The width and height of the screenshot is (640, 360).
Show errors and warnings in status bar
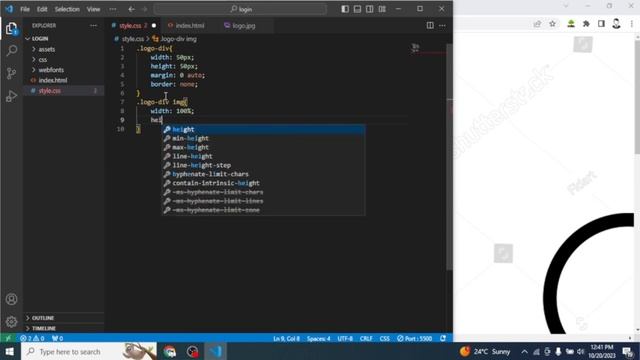click(32, 338)
